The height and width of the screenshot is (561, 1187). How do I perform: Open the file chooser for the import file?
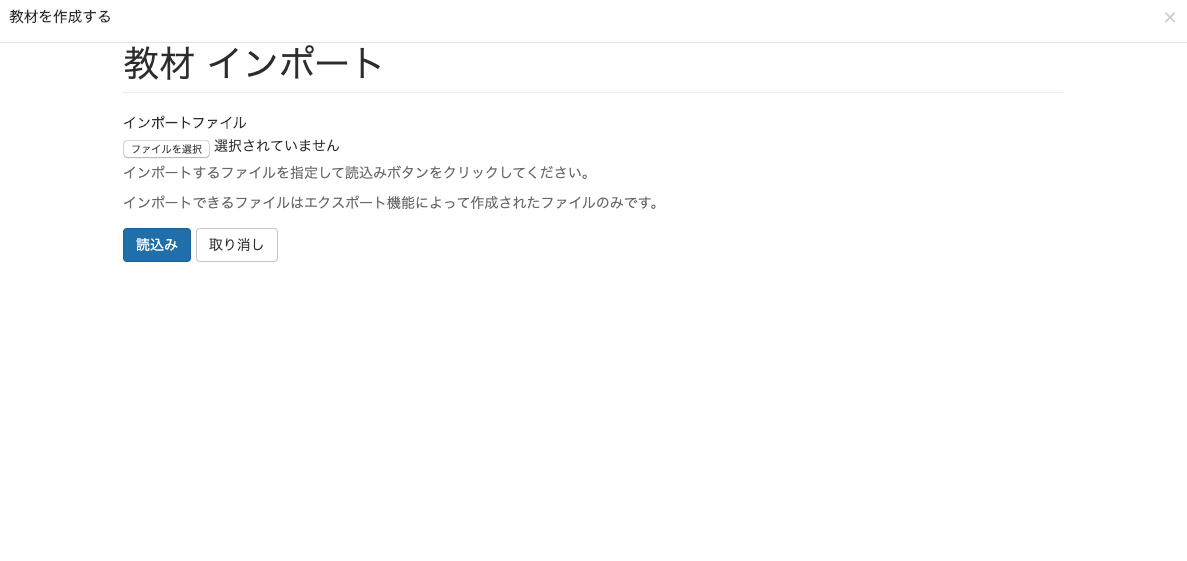point(167,149)
